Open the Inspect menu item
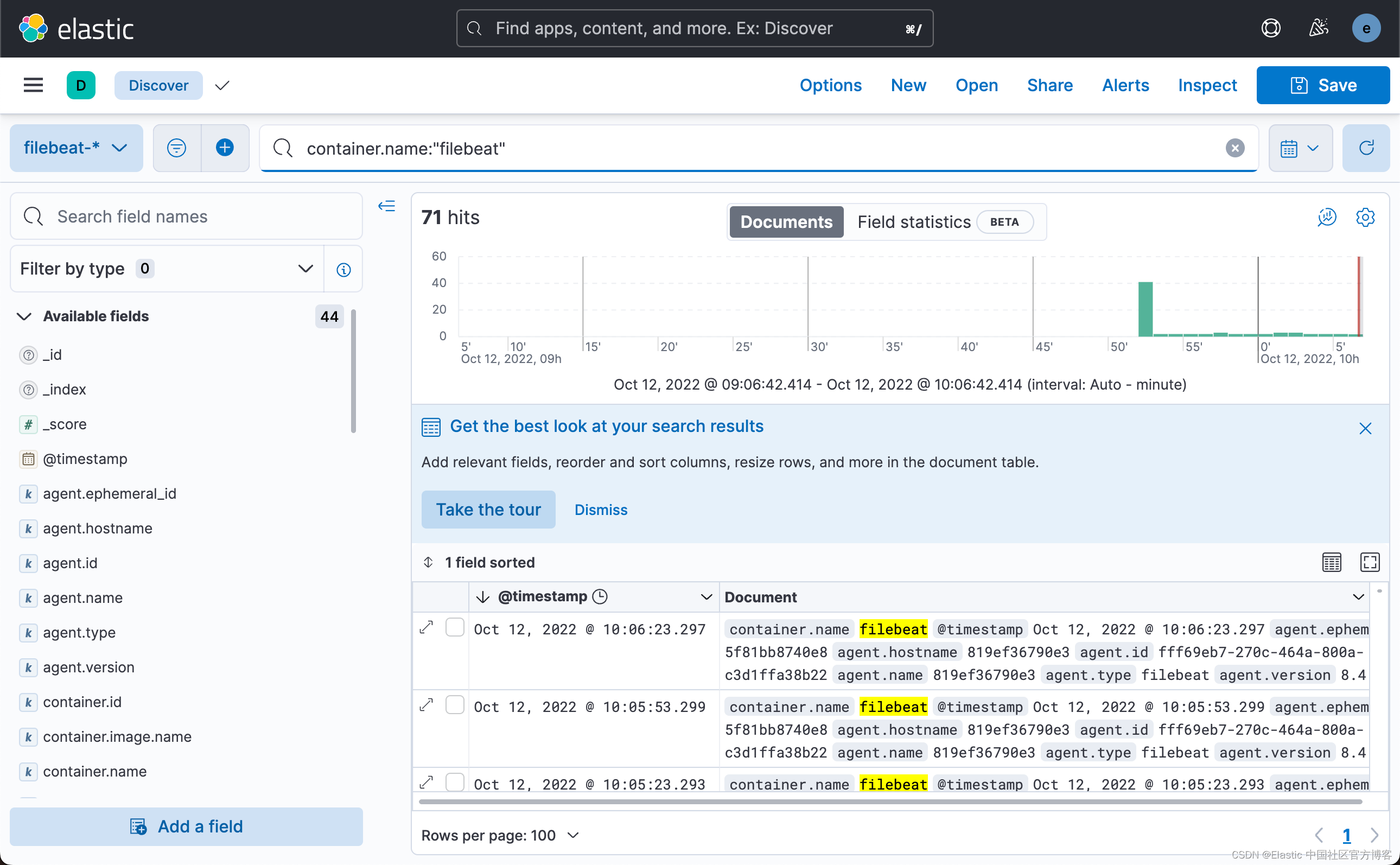This screenshot has width=1400, height=865. point(1207,85)
